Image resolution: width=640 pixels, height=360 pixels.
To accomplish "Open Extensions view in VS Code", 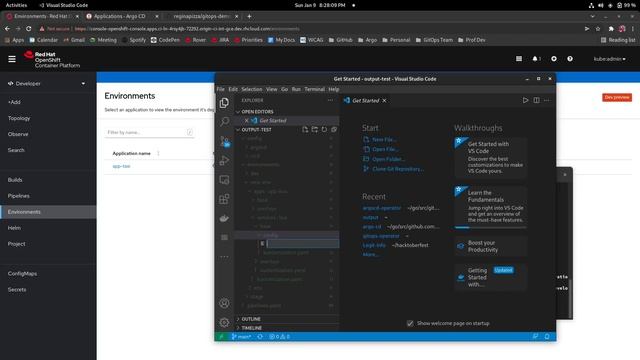I will pos(224,199).
